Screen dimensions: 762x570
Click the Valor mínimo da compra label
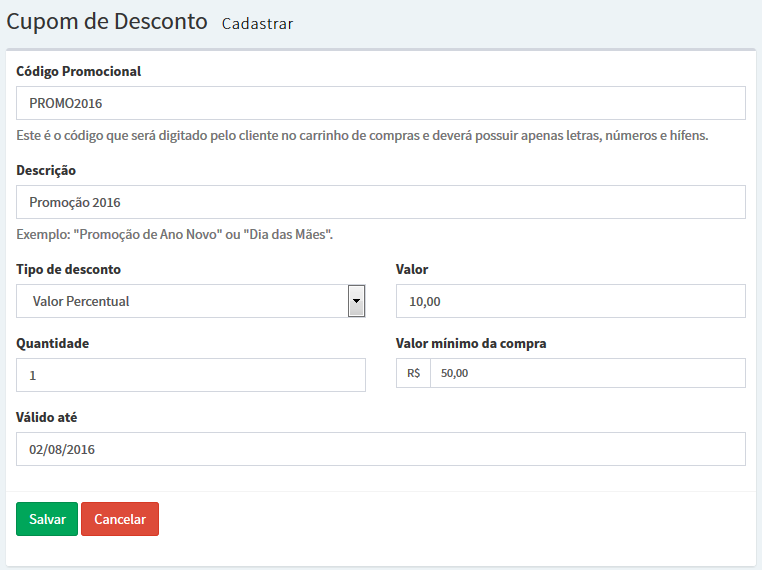coord(471,344)
